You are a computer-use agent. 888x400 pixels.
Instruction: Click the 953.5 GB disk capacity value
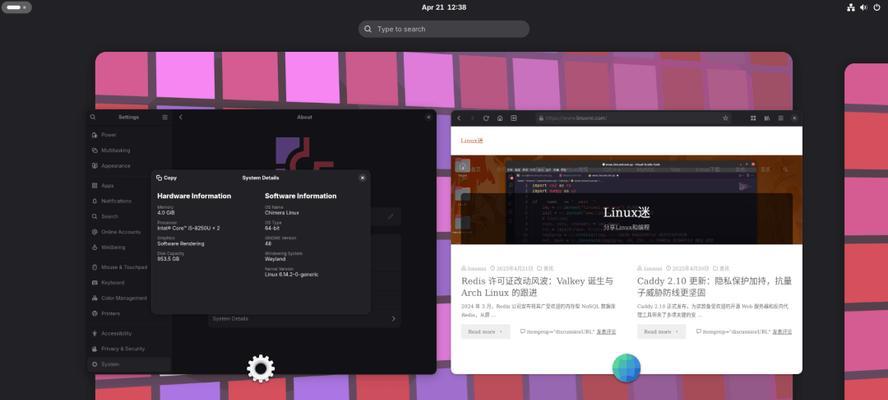[168, 259]
